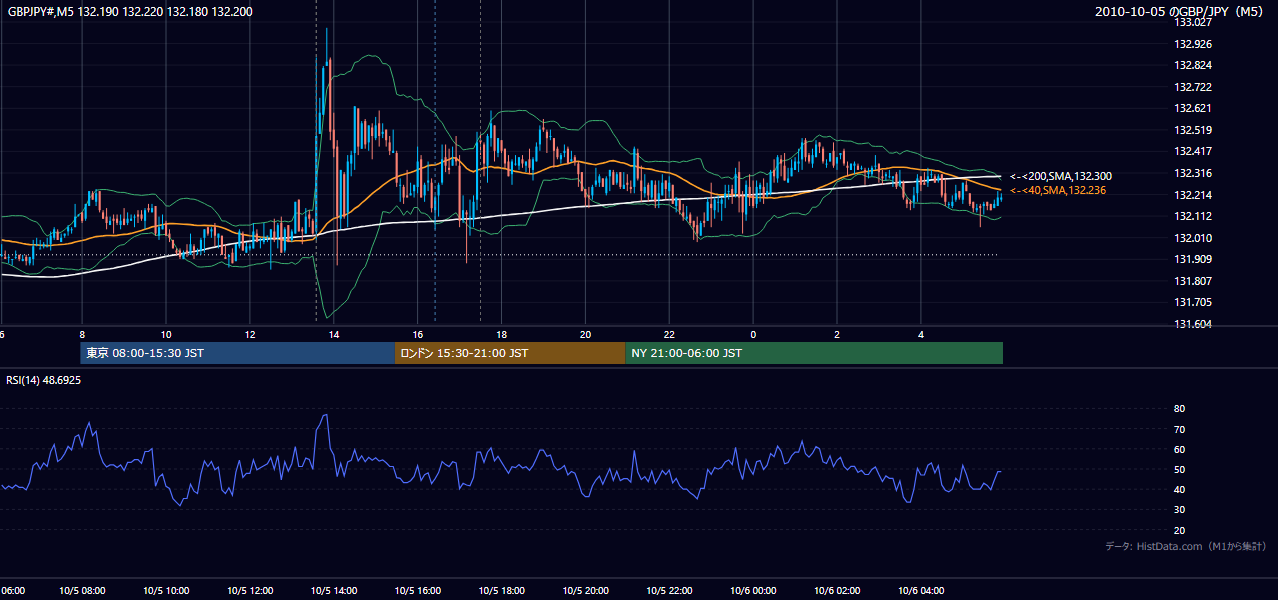This screenshot has width=1278, height=600.
Task: Click RSI scale value 60
Action: pyautogui.click(x=1179, y=449)
